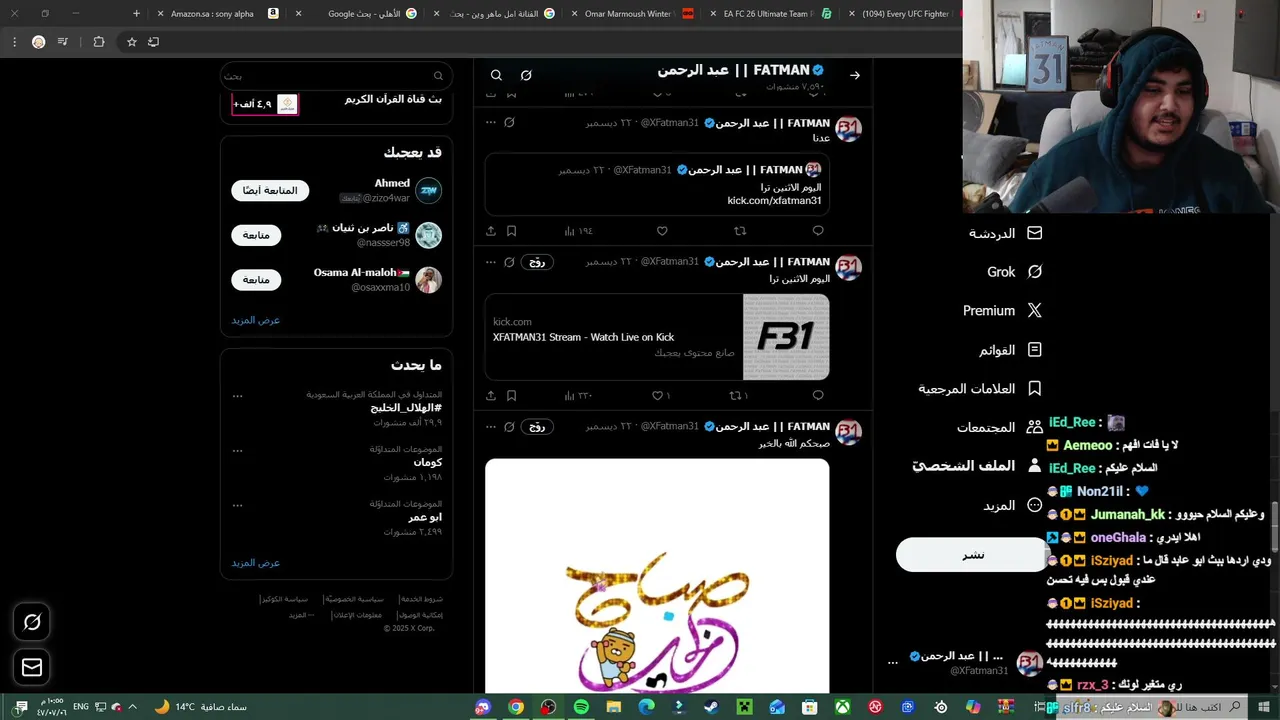The image size is (1280, 720).
Task: Open المجتمعات (Communities) in the sidebar
Action: point(999,427)
